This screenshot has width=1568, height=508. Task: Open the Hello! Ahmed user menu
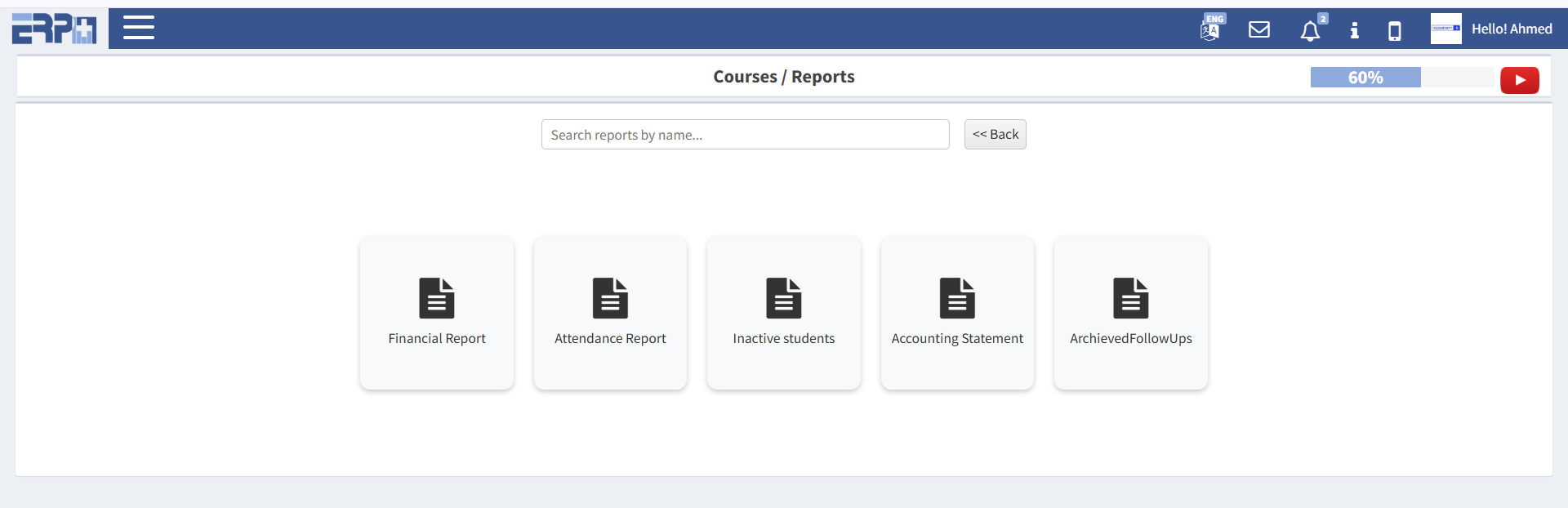(1511, 29)
